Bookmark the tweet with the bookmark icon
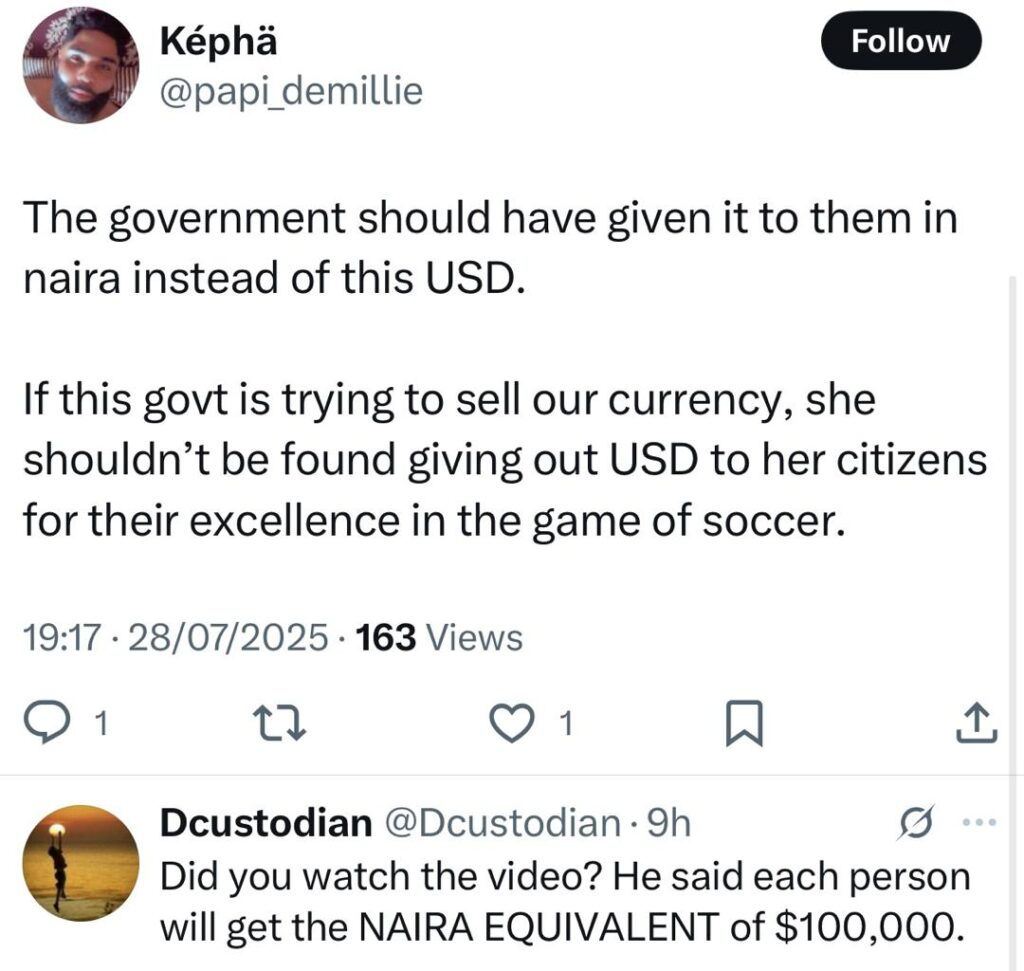 click(x=744, y=724)
